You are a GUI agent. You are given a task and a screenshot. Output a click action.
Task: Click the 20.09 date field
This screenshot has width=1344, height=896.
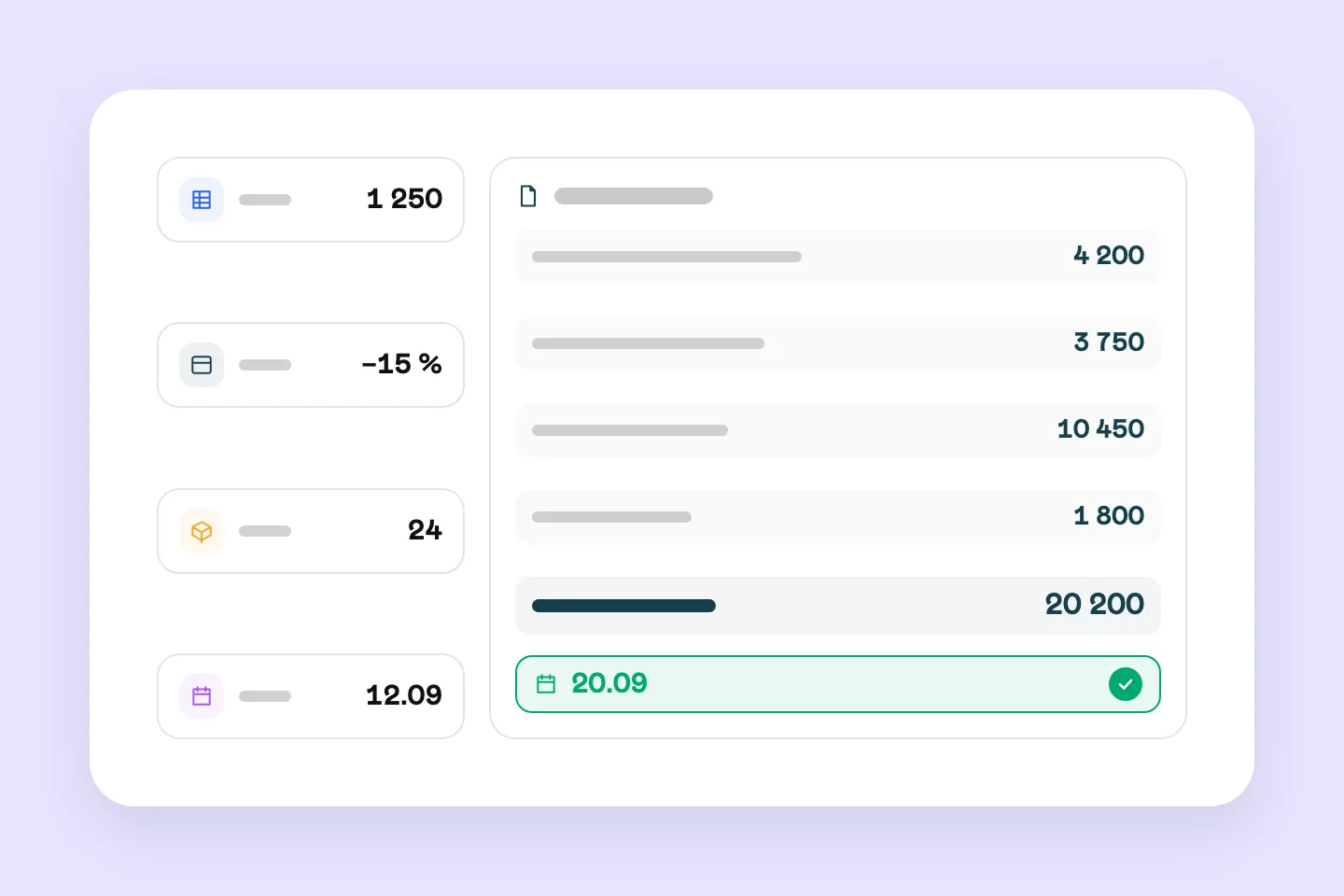tap(838, 684)
